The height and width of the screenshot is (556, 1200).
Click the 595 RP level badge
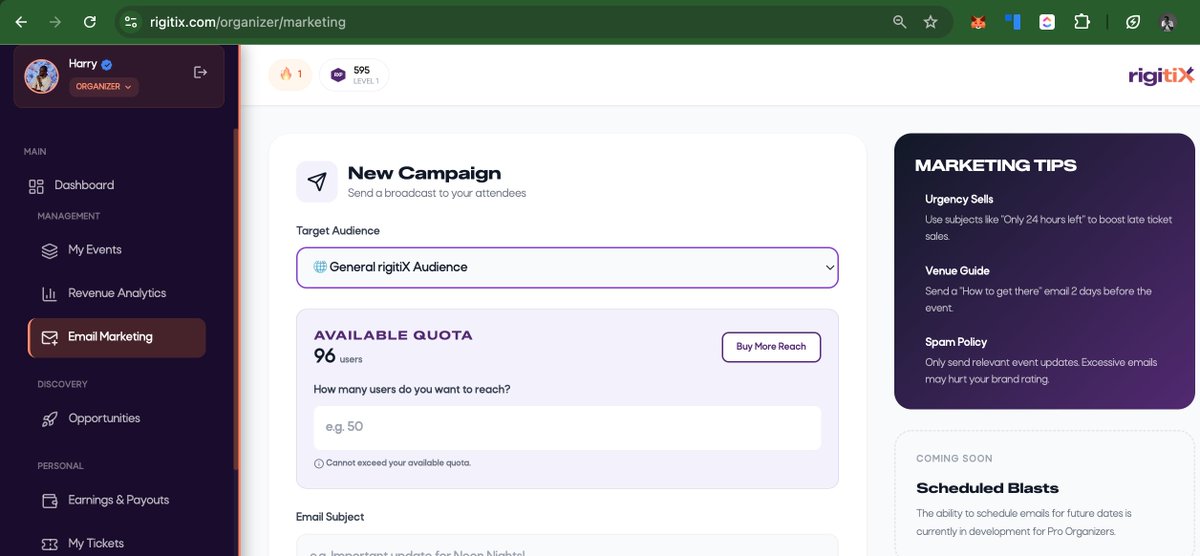[354, 75]
